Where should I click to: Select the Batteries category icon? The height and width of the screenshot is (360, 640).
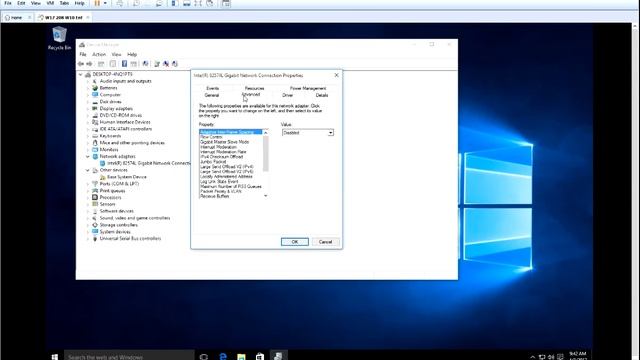click(x=95, y=88)
